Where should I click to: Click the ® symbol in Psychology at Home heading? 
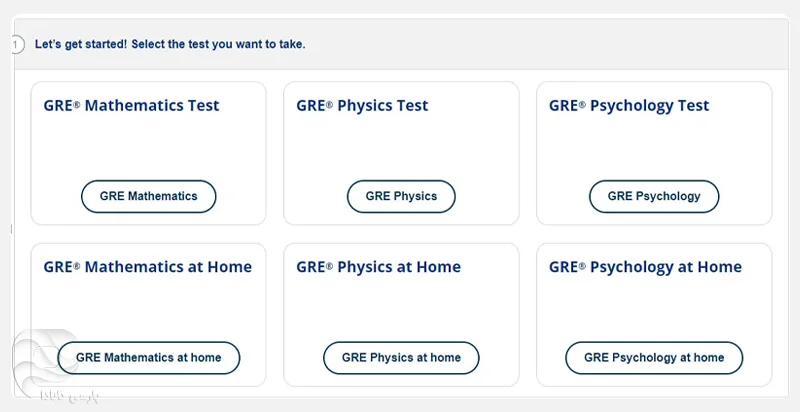tap(582, 265)
